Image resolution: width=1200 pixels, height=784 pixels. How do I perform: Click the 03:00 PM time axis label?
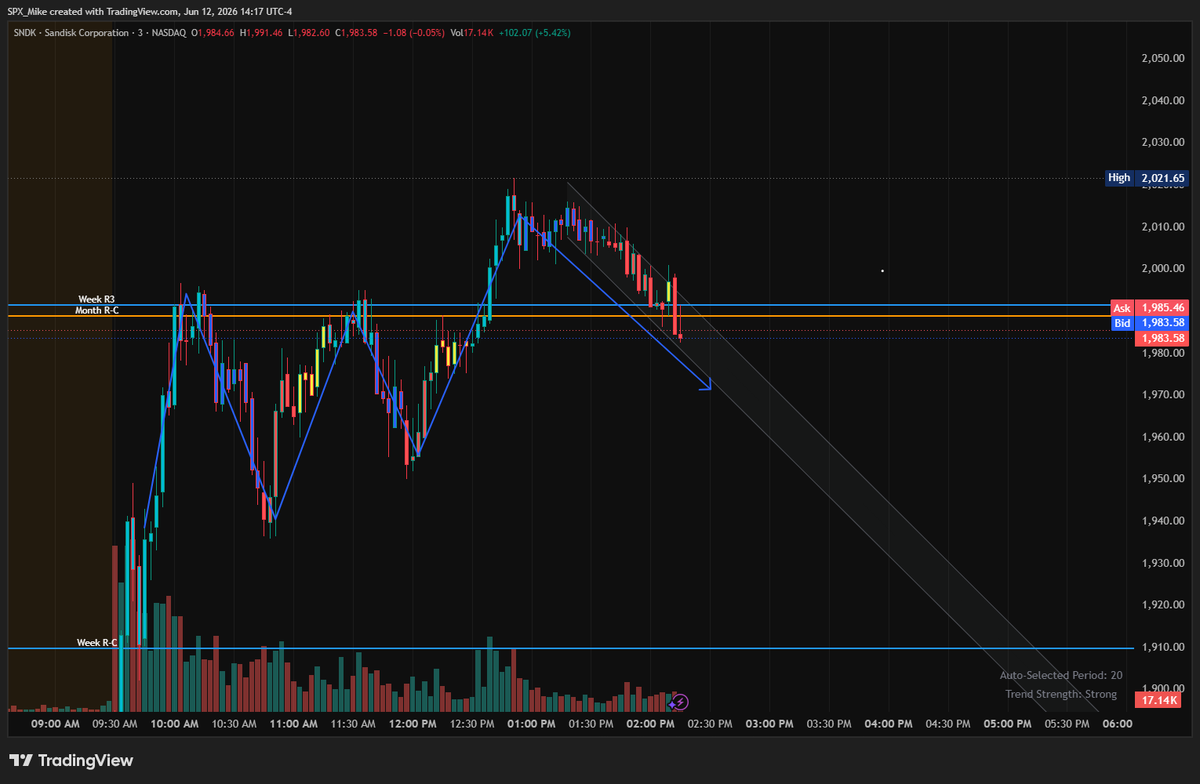(x=769, y=723)
